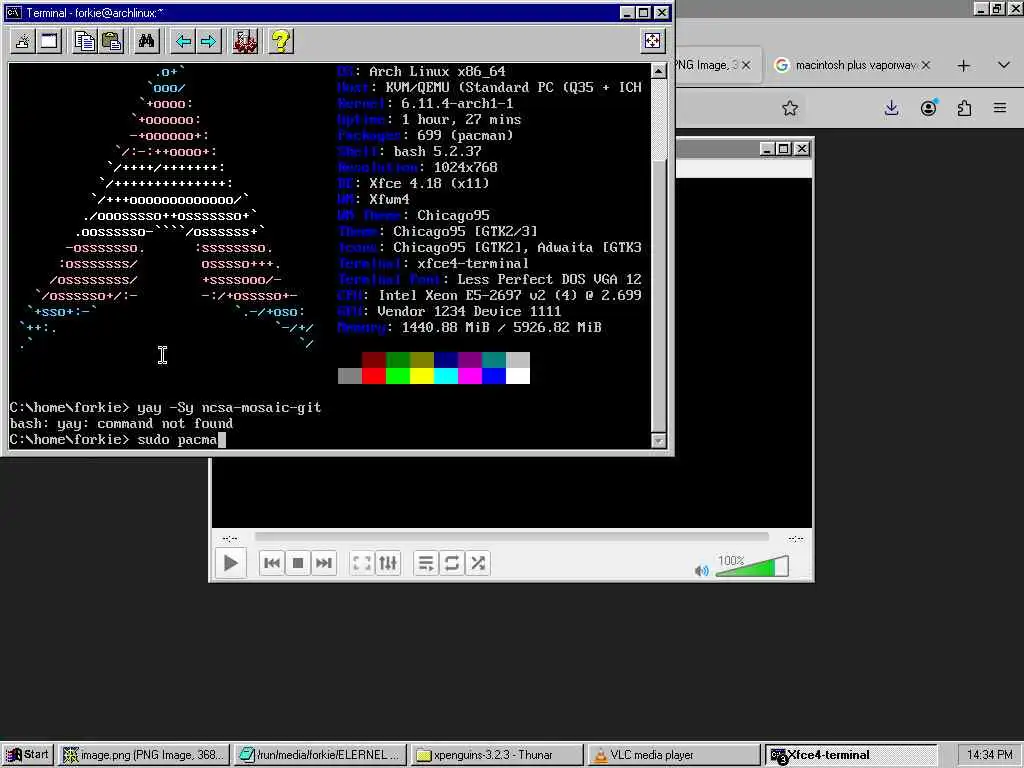Click 'bash: yay: command not found' text
The height and width of the screenshot is (768, 1024).
pos(121,423)
